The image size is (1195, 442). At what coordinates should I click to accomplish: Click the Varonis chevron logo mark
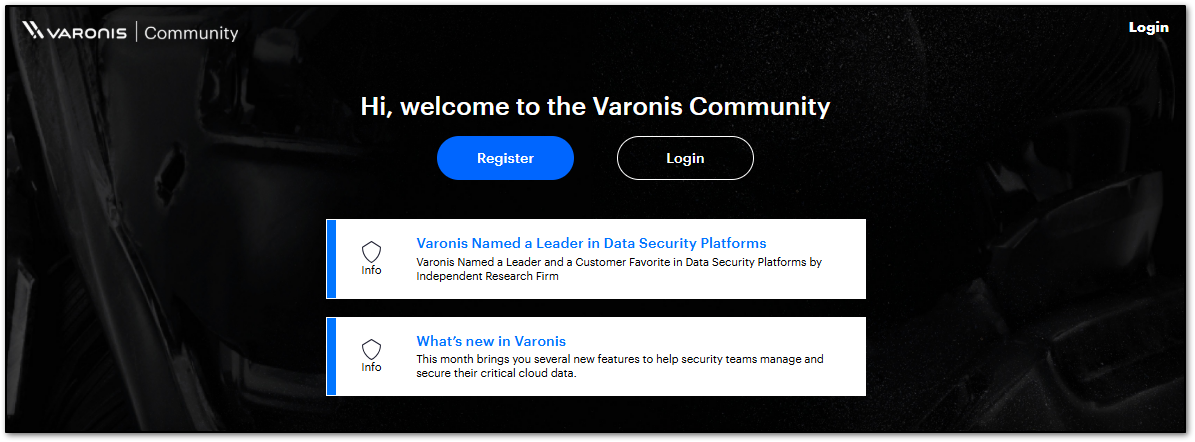click(33, 32)
